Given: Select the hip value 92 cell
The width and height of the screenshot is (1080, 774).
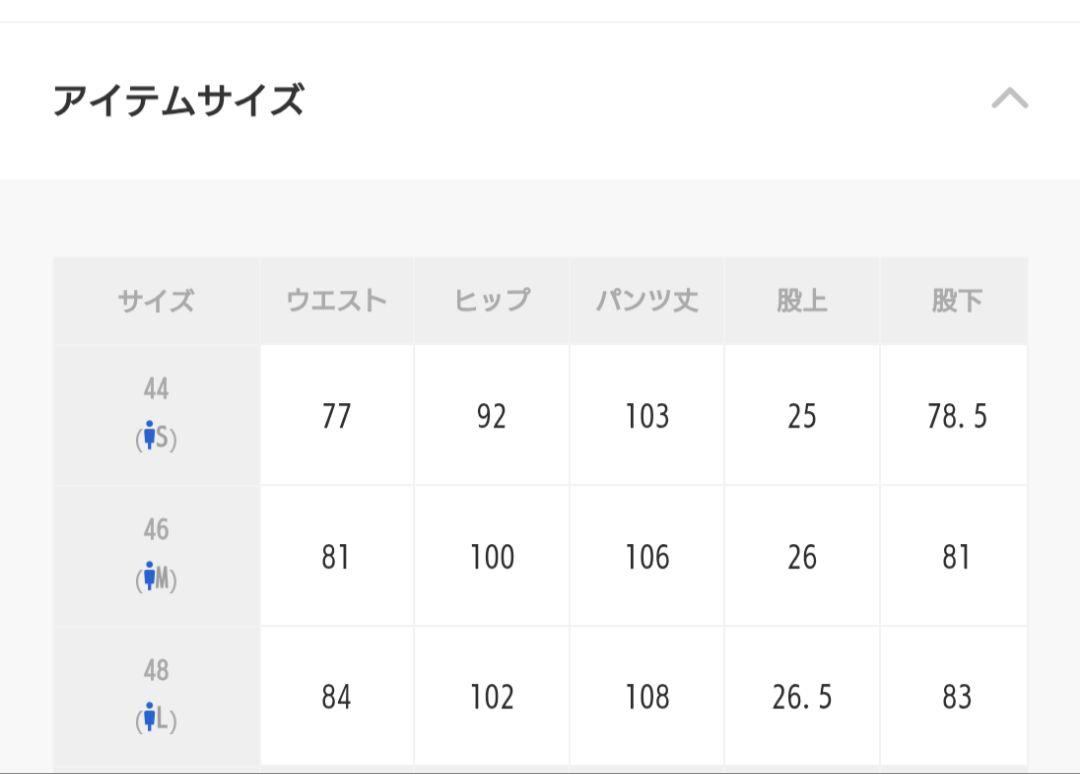Looking at the screenshot, I should click(492, 415).
